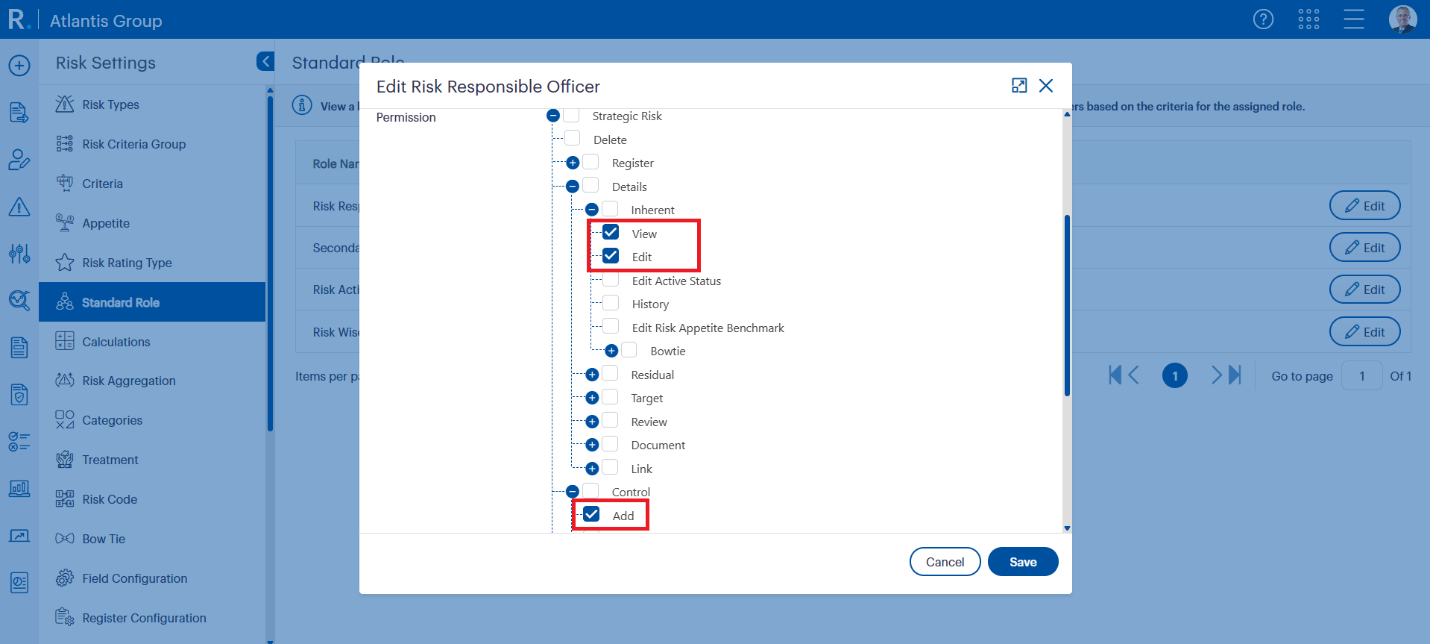Expand the Bowtie tree node

coord(611,351)
